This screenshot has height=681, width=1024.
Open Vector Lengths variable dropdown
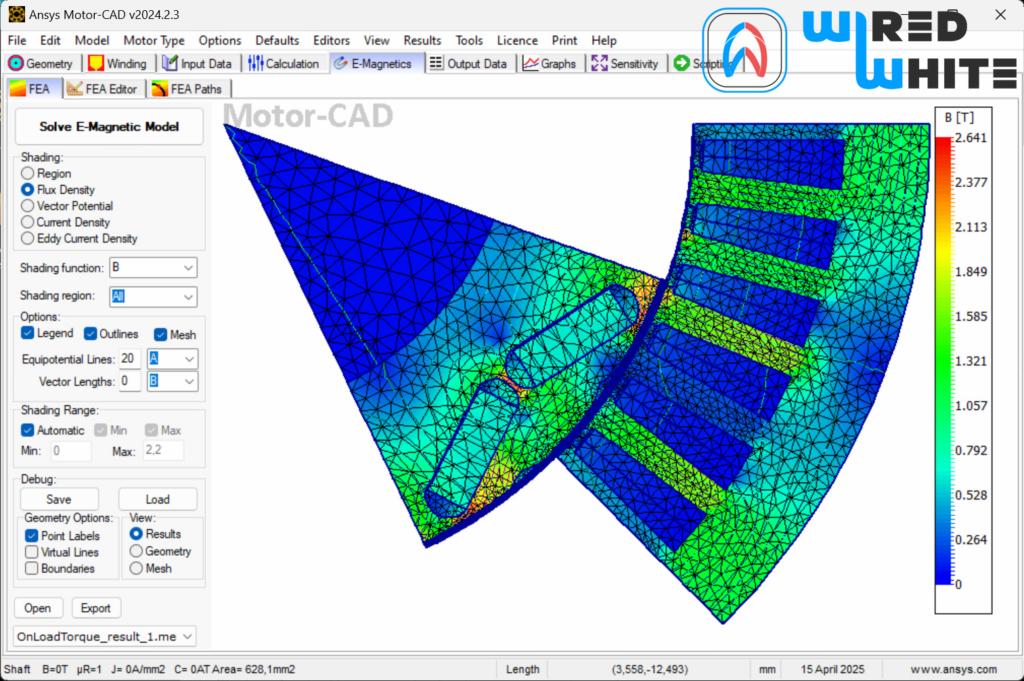coord(189,381)
